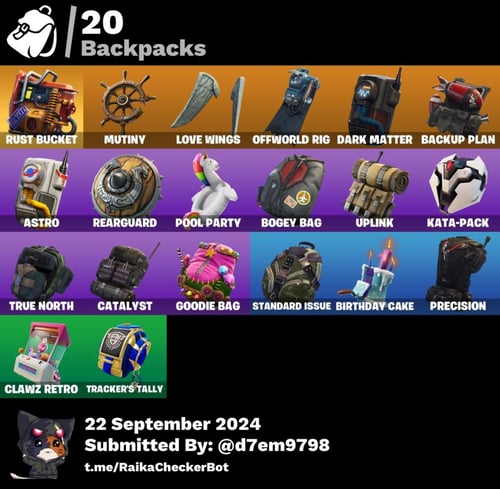Screen dimensions: 500x489
Task: Select the Bogey Bag backpack
Action: tap(292, 190)
